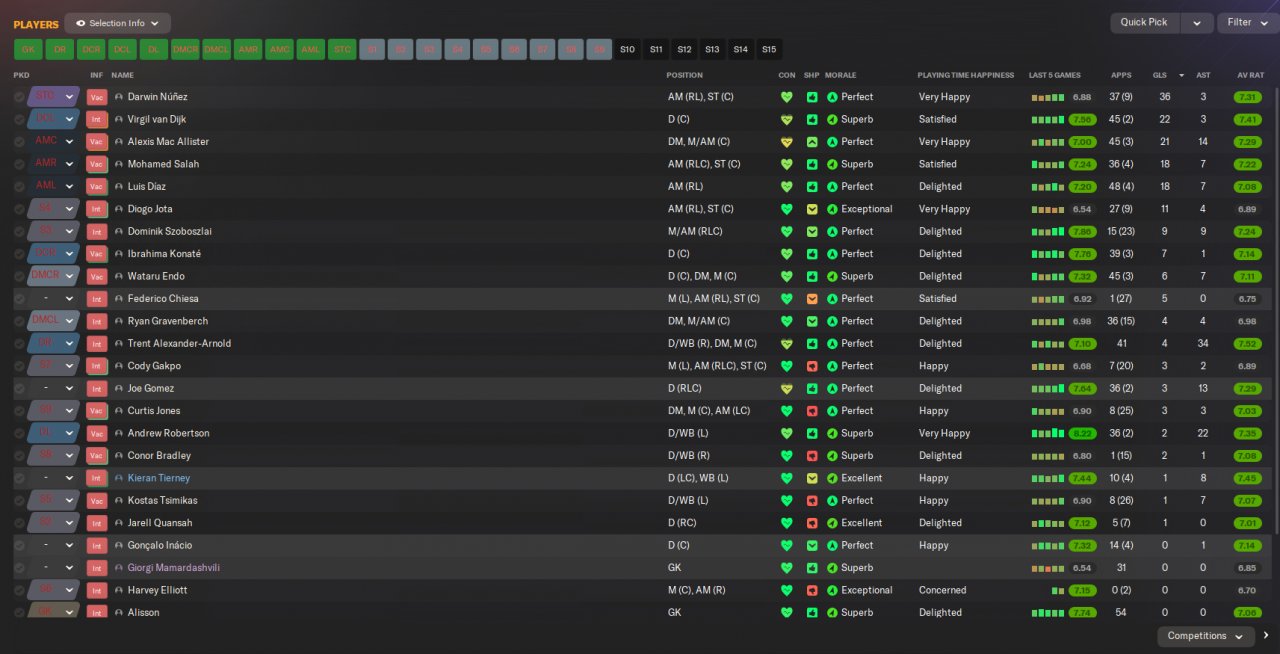Click the morale arrow icon for Jarell Quansah

(x=832, y=523)
